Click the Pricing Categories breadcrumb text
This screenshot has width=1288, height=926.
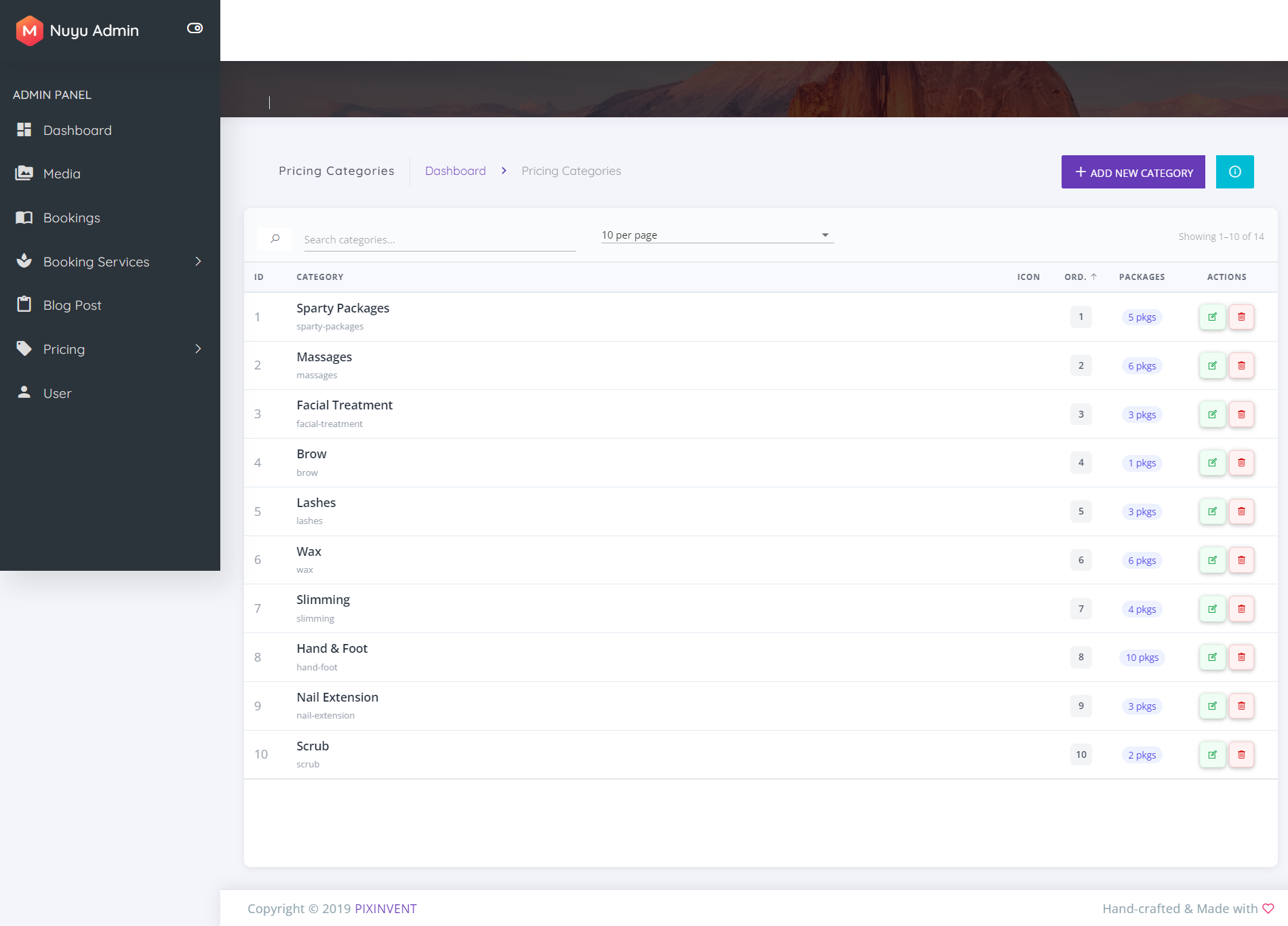(571, 171)
